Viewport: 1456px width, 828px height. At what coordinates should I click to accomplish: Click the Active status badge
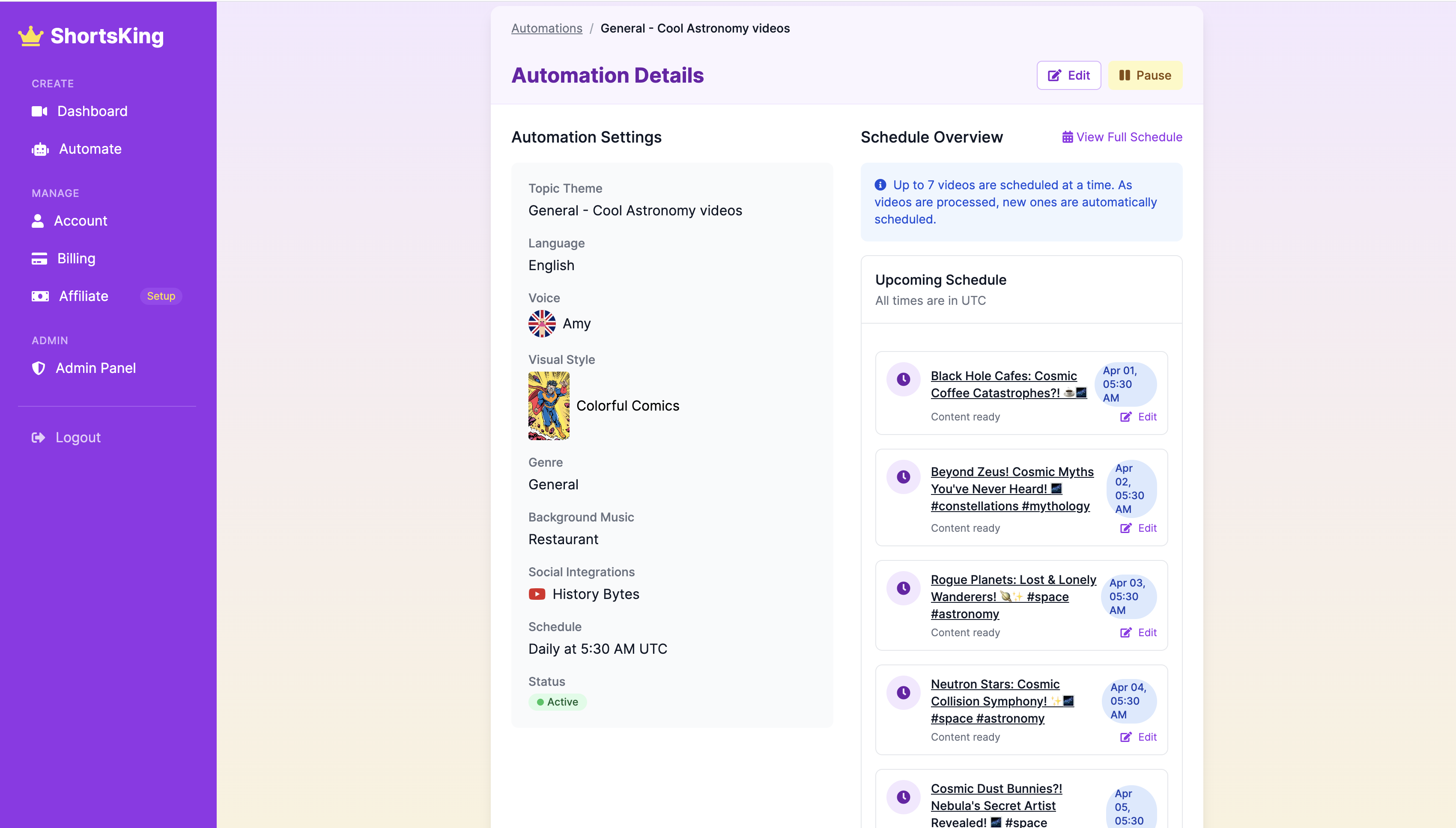pos(558,702)
